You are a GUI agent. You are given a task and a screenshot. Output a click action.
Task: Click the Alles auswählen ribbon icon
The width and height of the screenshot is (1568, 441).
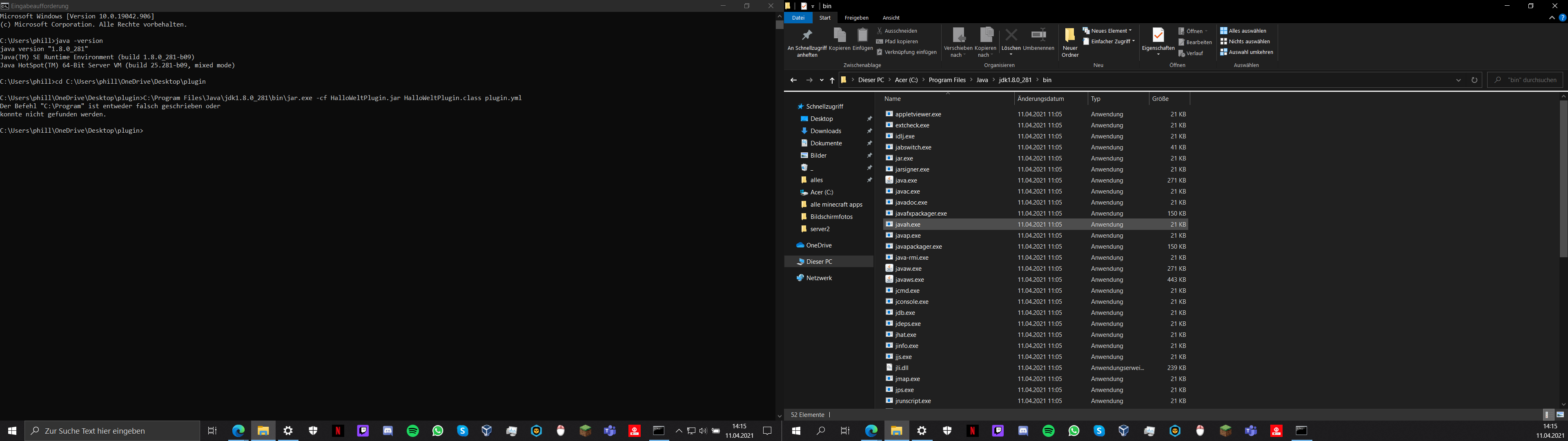pyautogui.click(x=1223, y=31)
